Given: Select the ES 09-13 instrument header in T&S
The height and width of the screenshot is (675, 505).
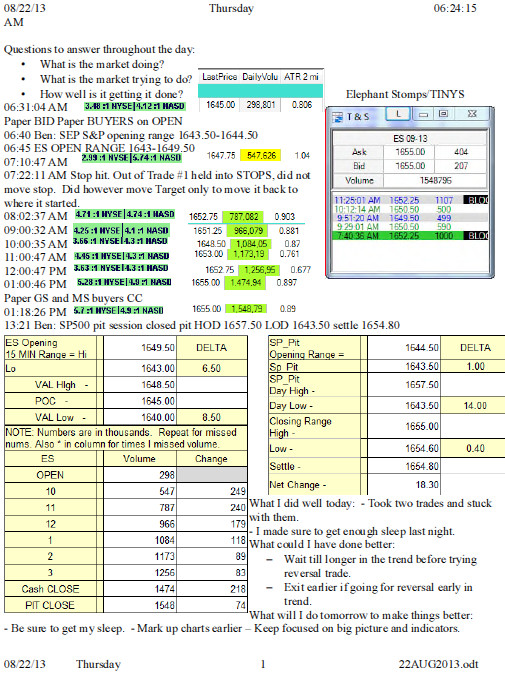Looking at the screenshot, I should pyautogui.click(x=410, y=139).
